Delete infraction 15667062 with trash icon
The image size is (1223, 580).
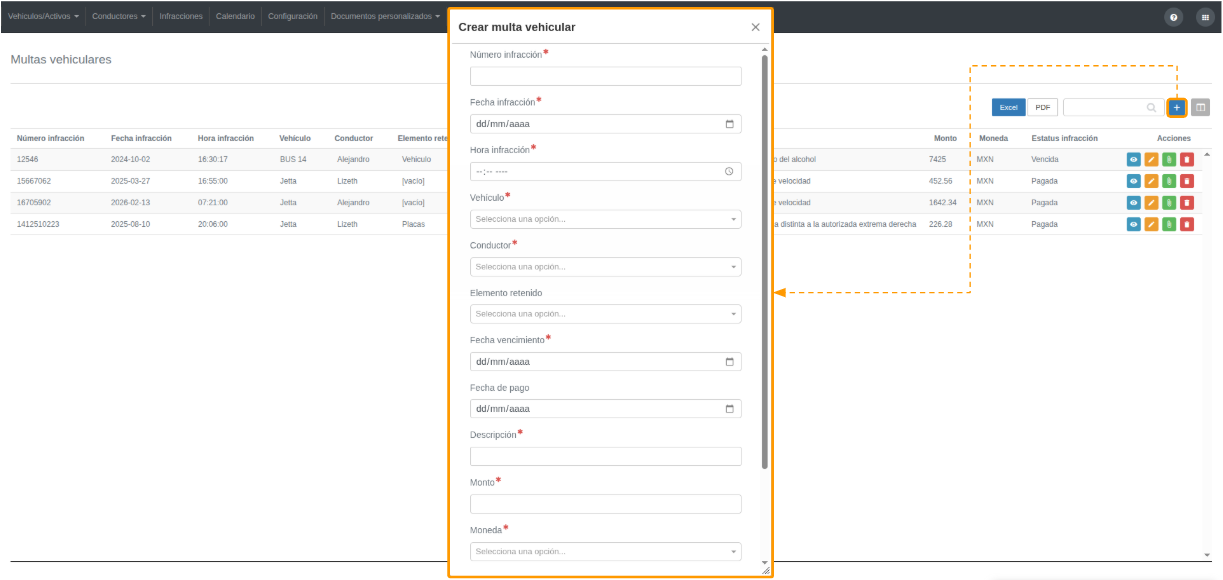1186,181
